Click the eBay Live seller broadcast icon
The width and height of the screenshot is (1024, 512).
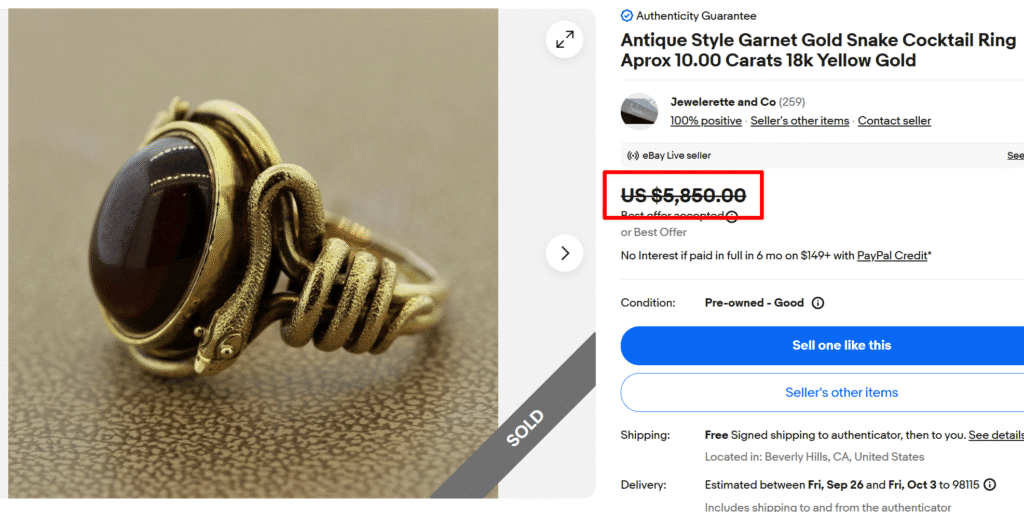(x=632, y=156)
